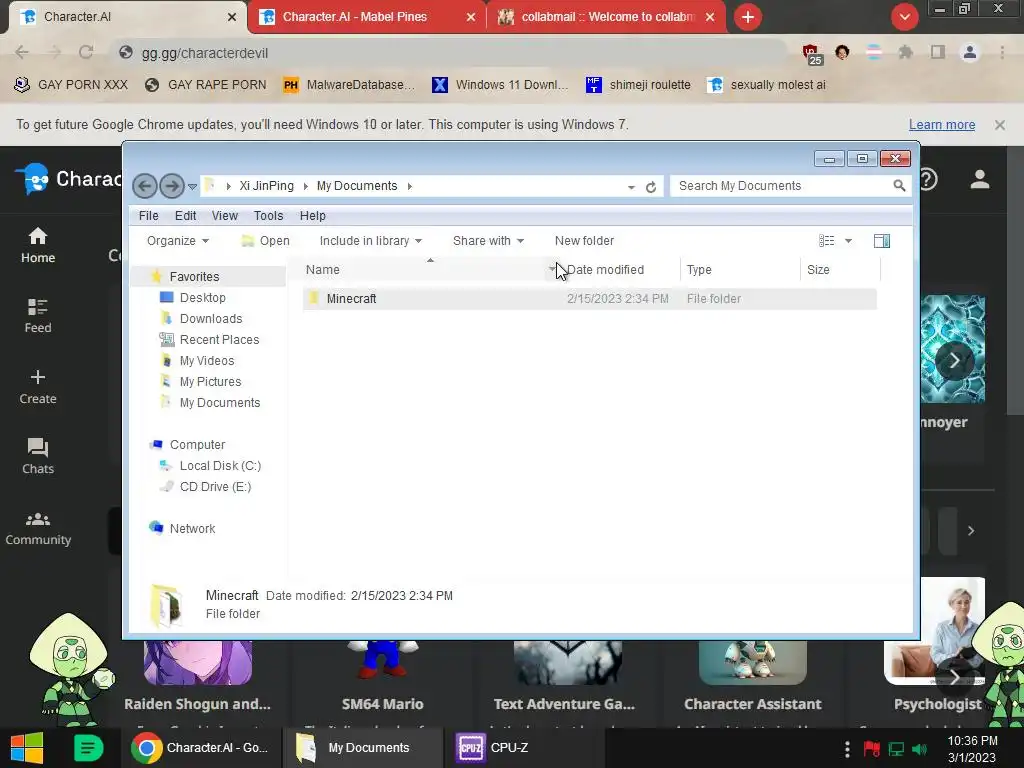
Task: Toggle the preview pane icon
Action: [x=882, y=241]
